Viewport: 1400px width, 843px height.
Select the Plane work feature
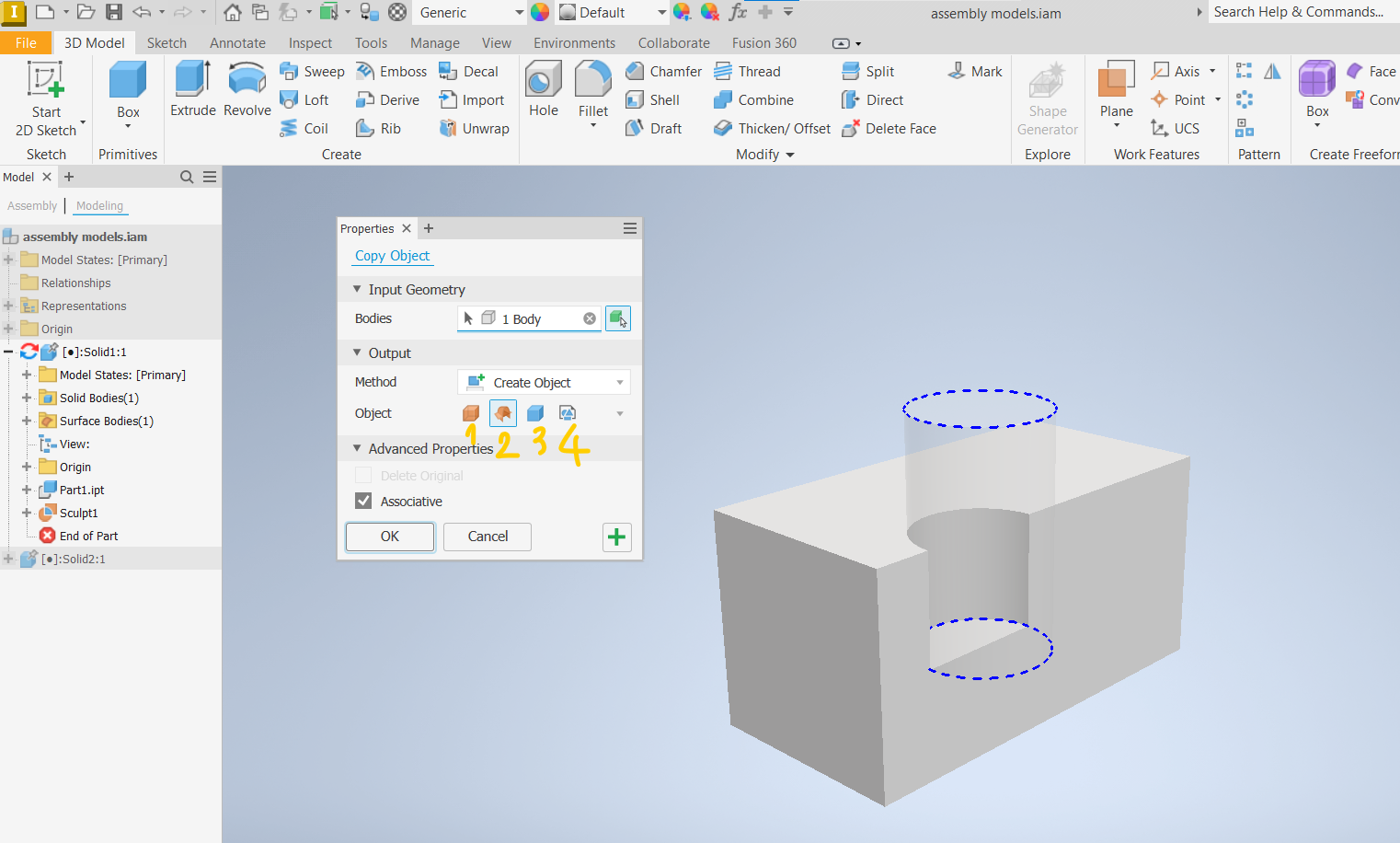click(1115, 92)
